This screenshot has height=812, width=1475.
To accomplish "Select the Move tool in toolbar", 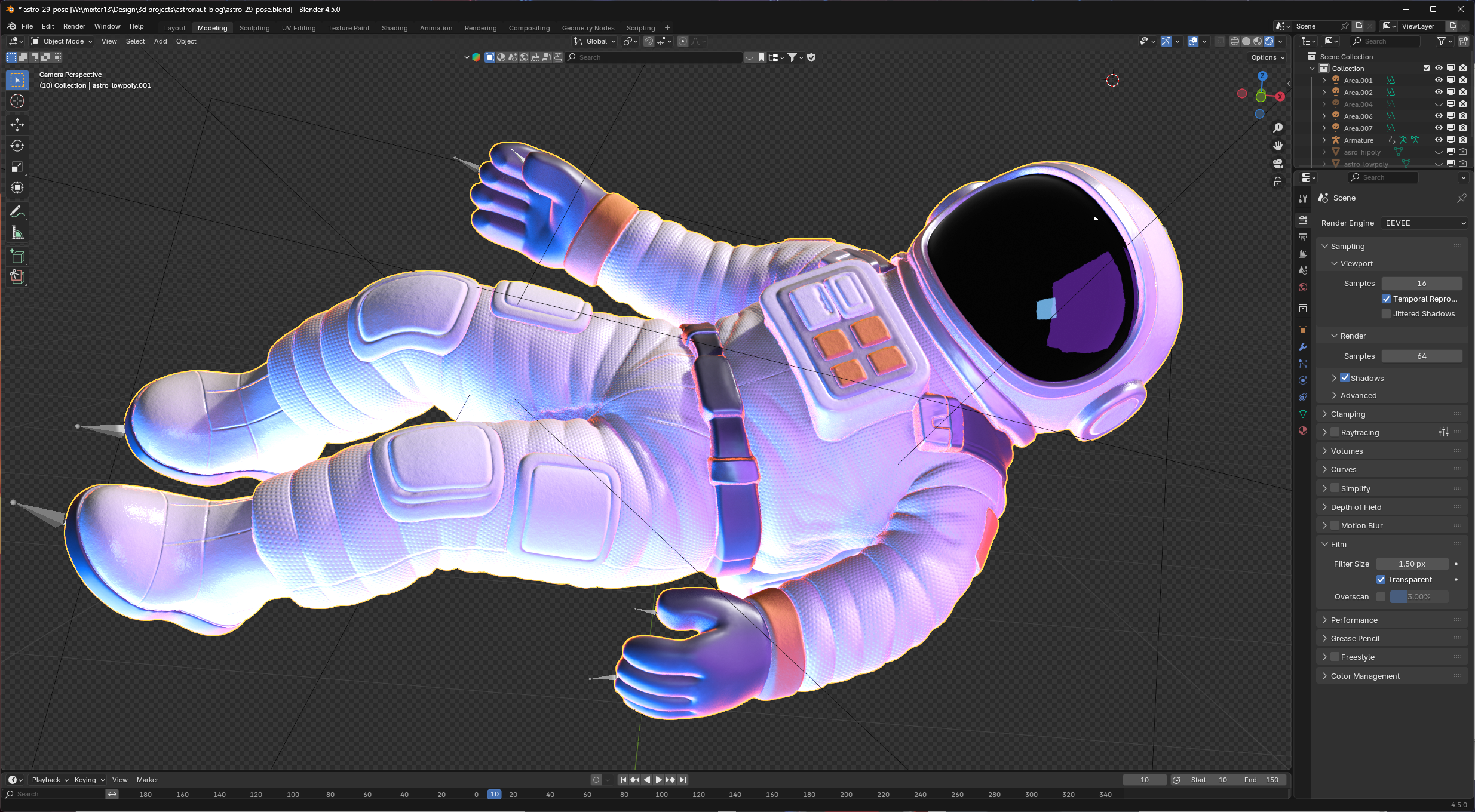I will click(x=17, y=124).
